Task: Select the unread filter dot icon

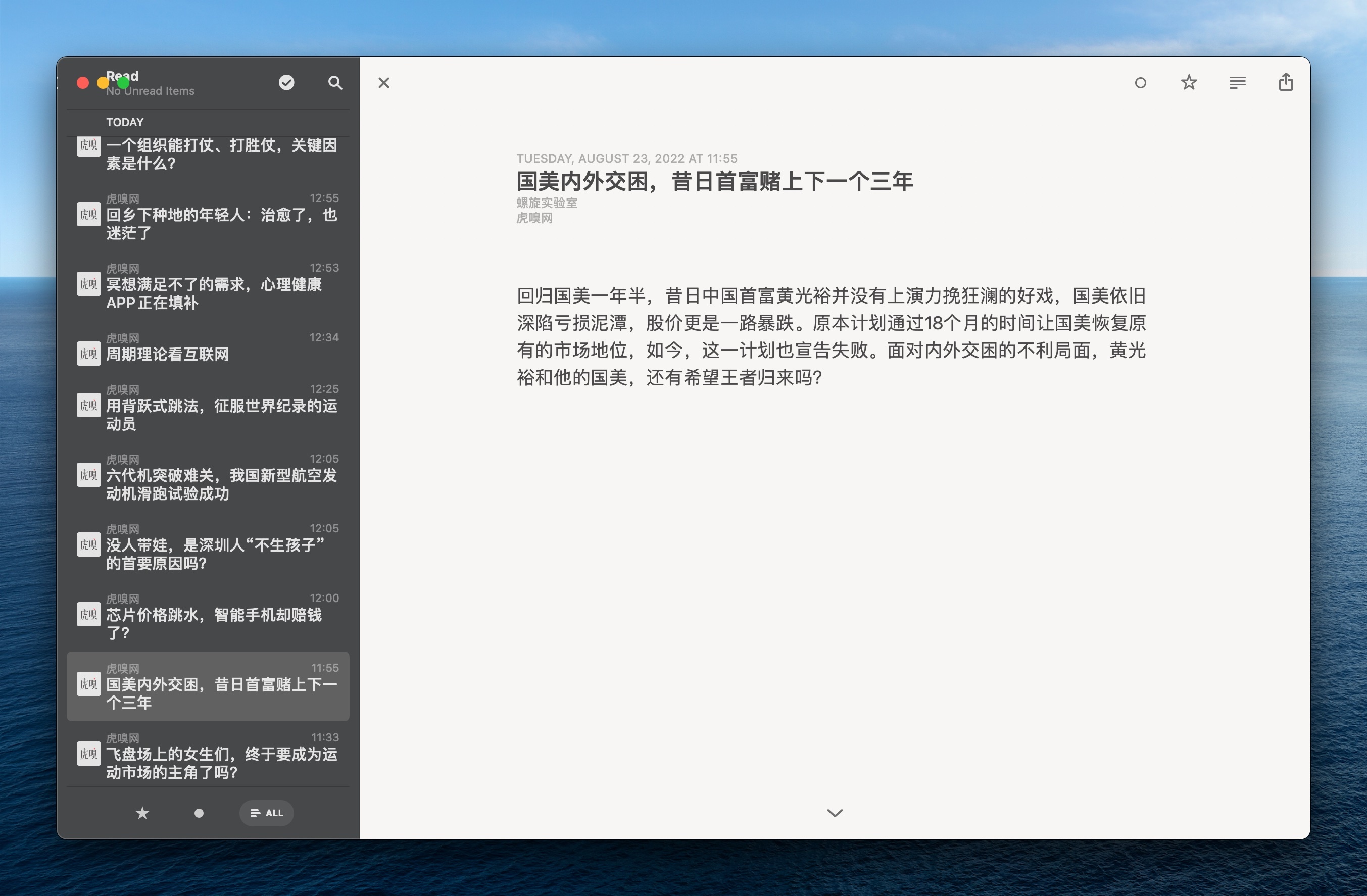Action: click(198, 813)
